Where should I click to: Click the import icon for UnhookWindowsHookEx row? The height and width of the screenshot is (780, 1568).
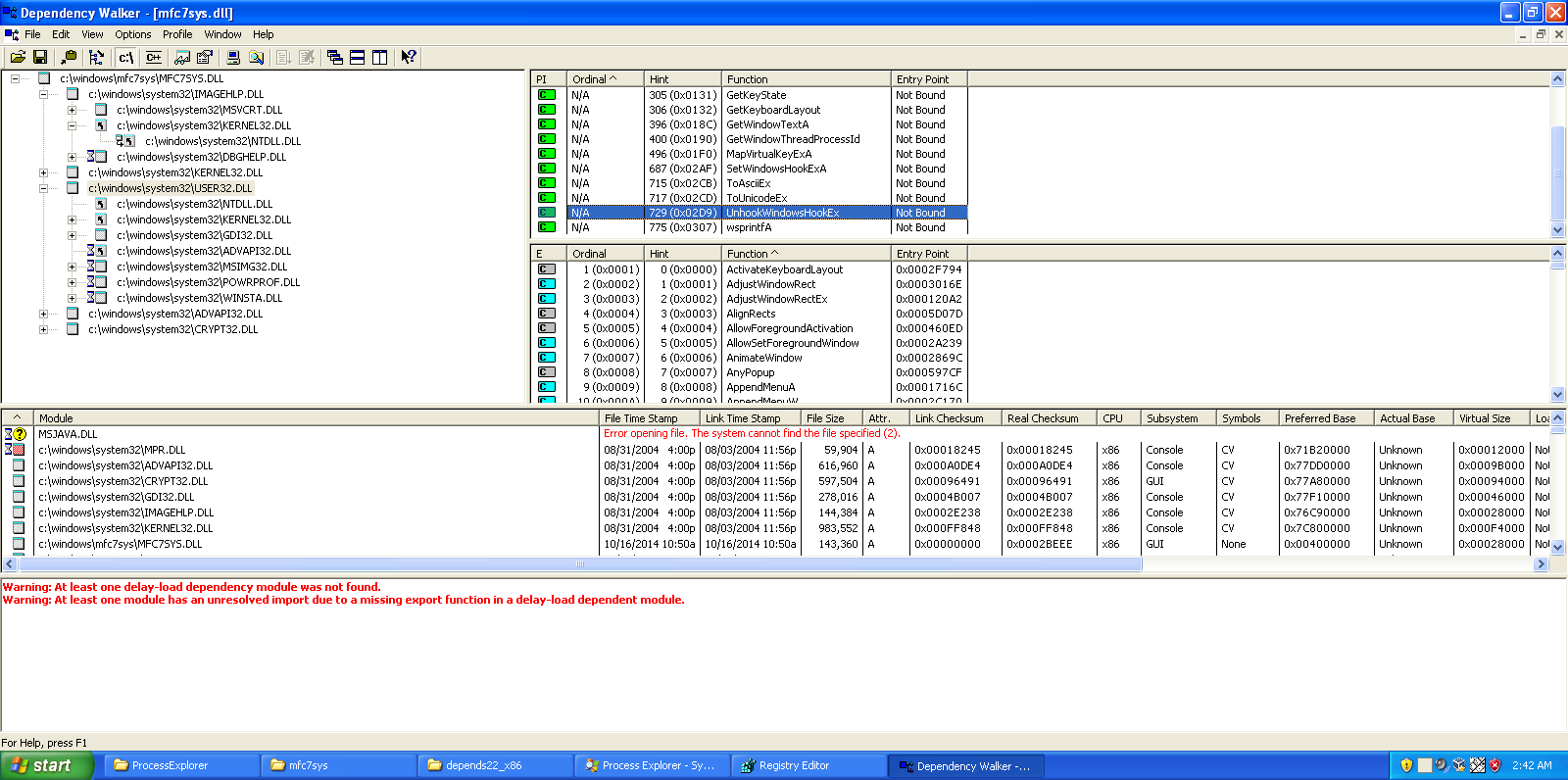click(547, 213)
